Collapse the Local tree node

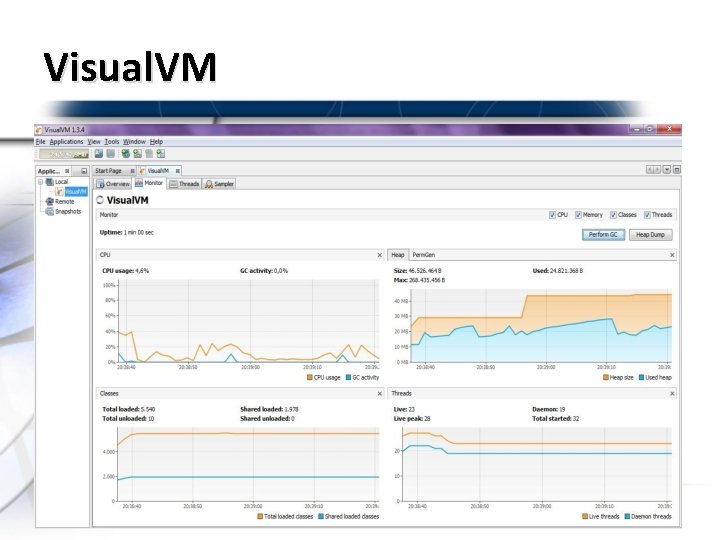click(40, 182)
